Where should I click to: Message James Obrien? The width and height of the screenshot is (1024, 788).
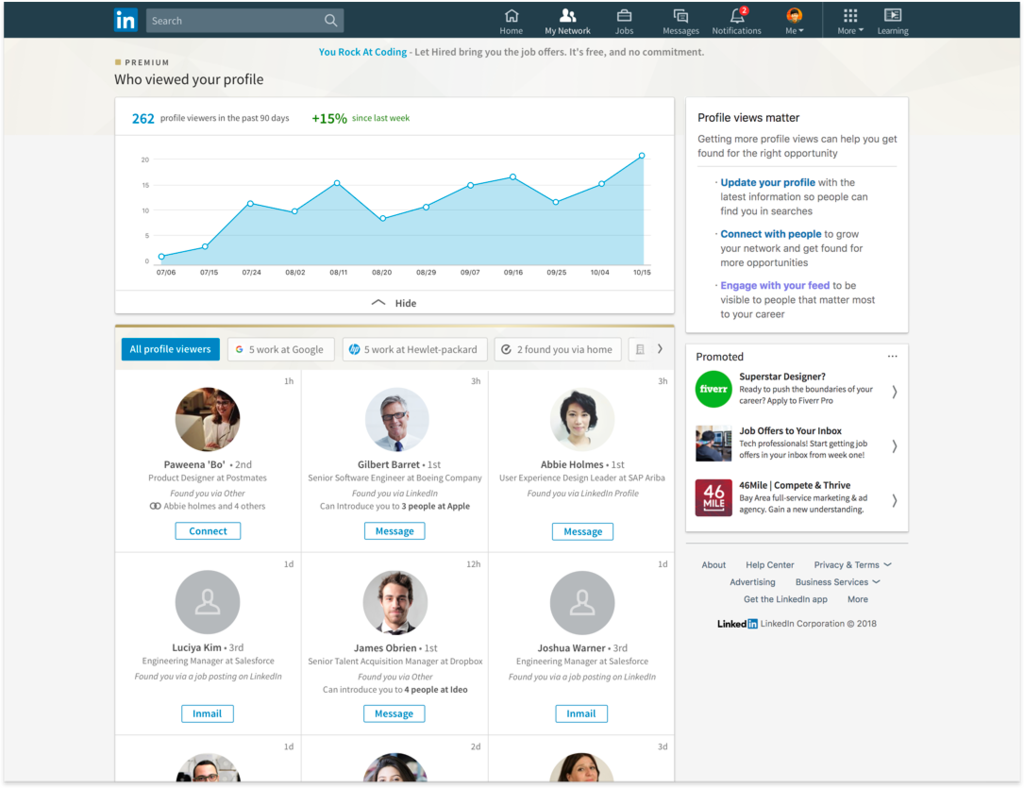(x=394, y=714)
